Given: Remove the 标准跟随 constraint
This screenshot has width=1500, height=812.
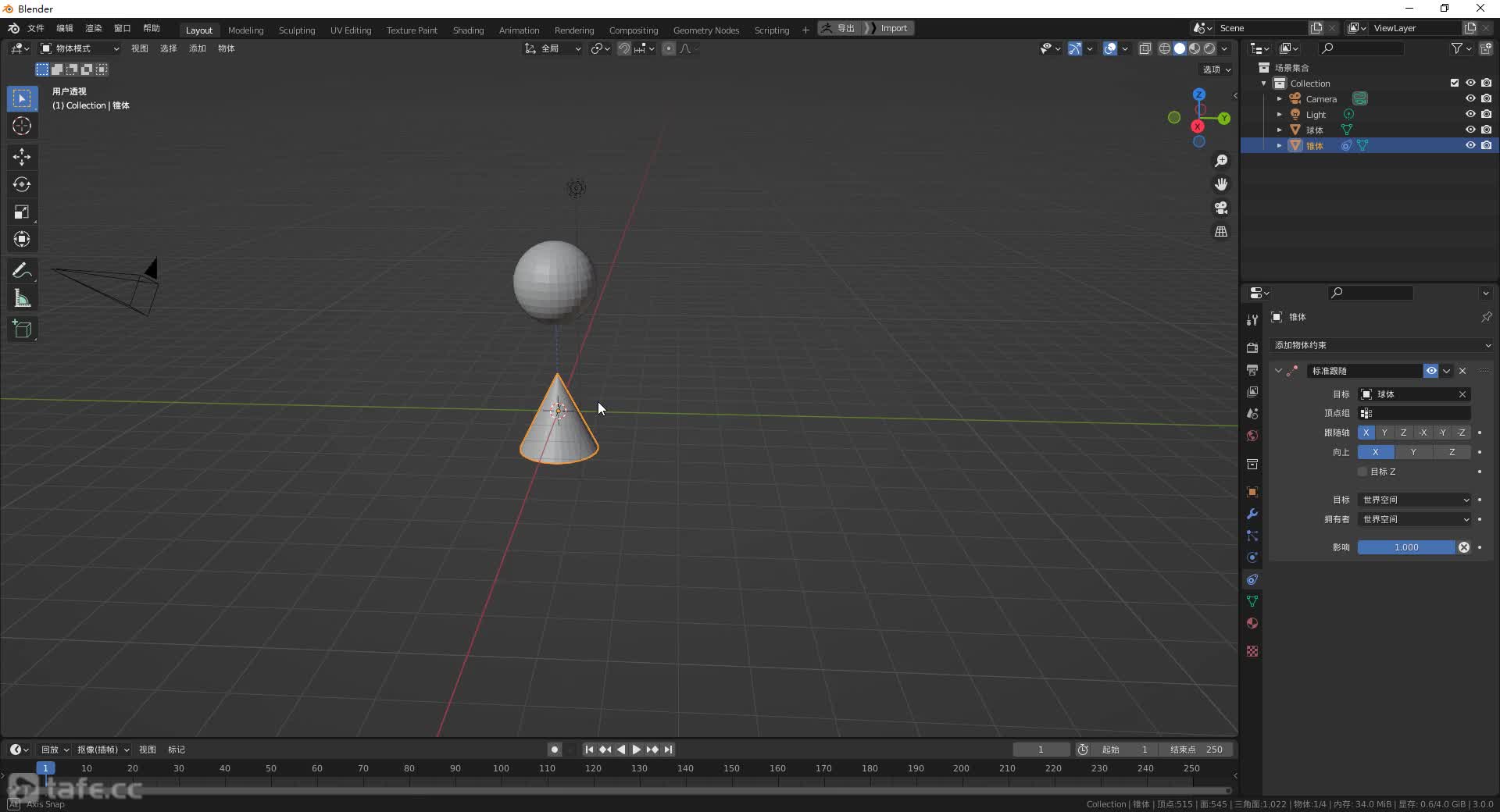Looking at the screenshot, I should [1462, 371].
